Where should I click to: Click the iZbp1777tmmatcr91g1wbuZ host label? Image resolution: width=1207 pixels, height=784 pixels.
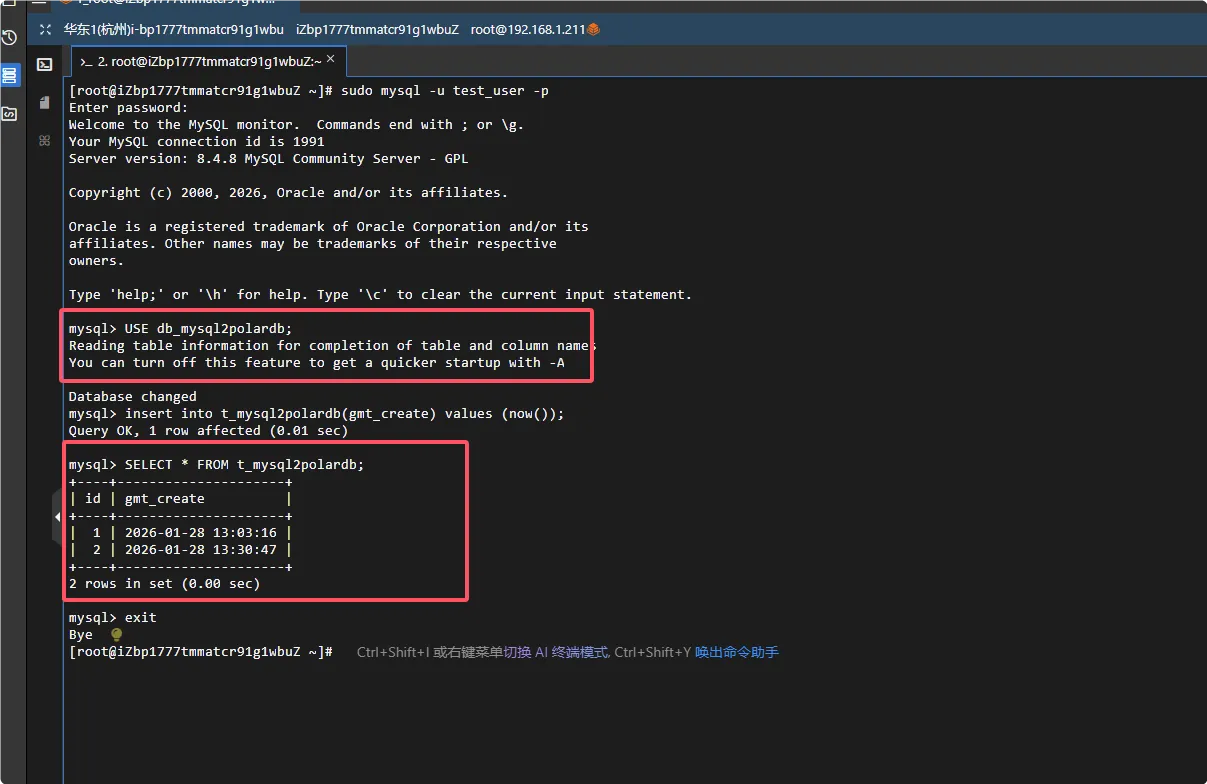377,30
